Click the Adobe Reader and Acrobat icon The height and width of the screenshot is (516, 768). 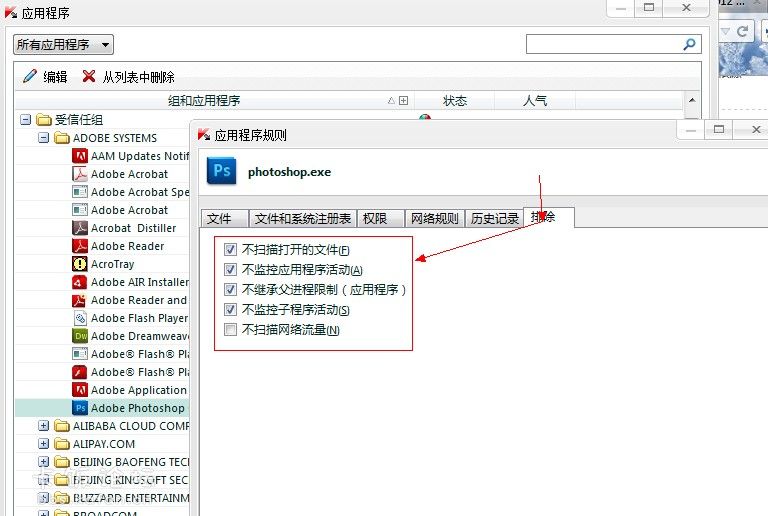pyautogui.click(x=79, y=300)
